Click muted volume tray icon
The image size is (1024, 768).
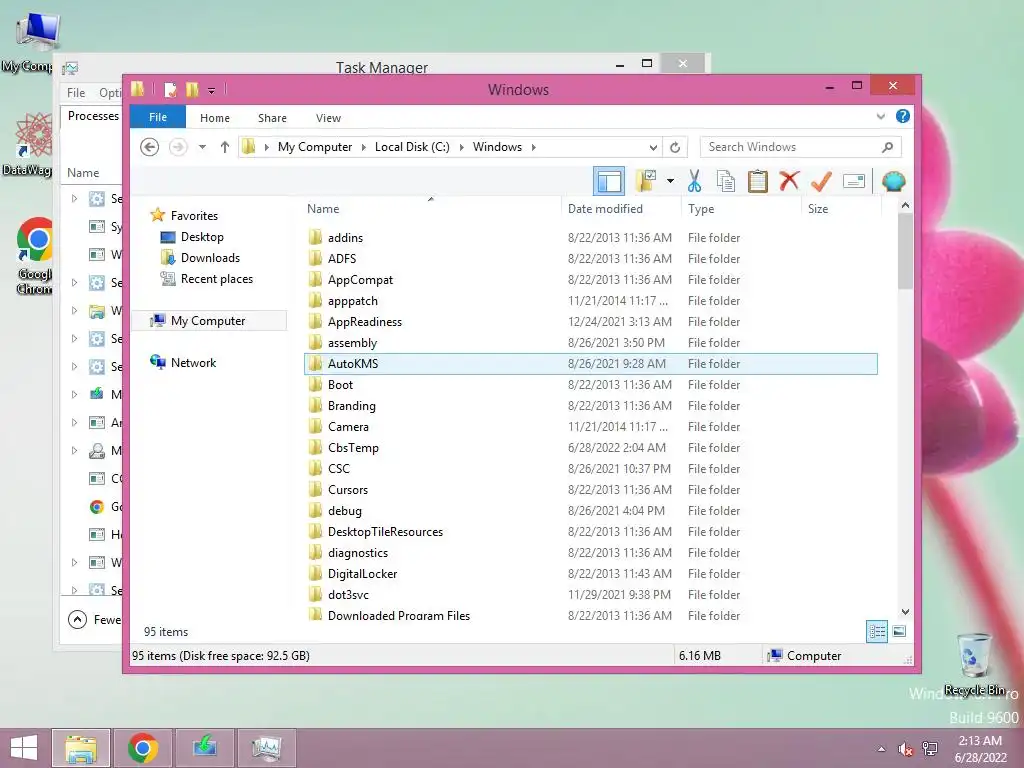pos(906,748)
